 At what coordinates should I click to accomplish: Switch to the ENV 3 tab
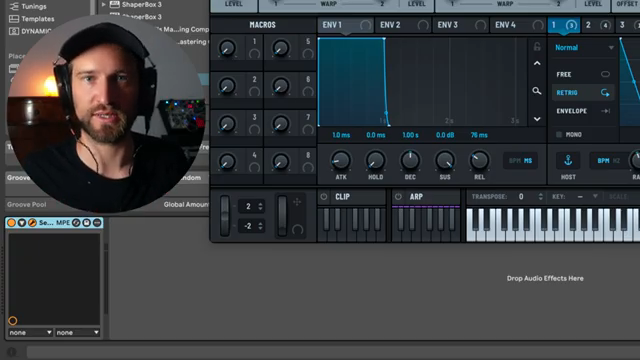click(x=461, y=25)
